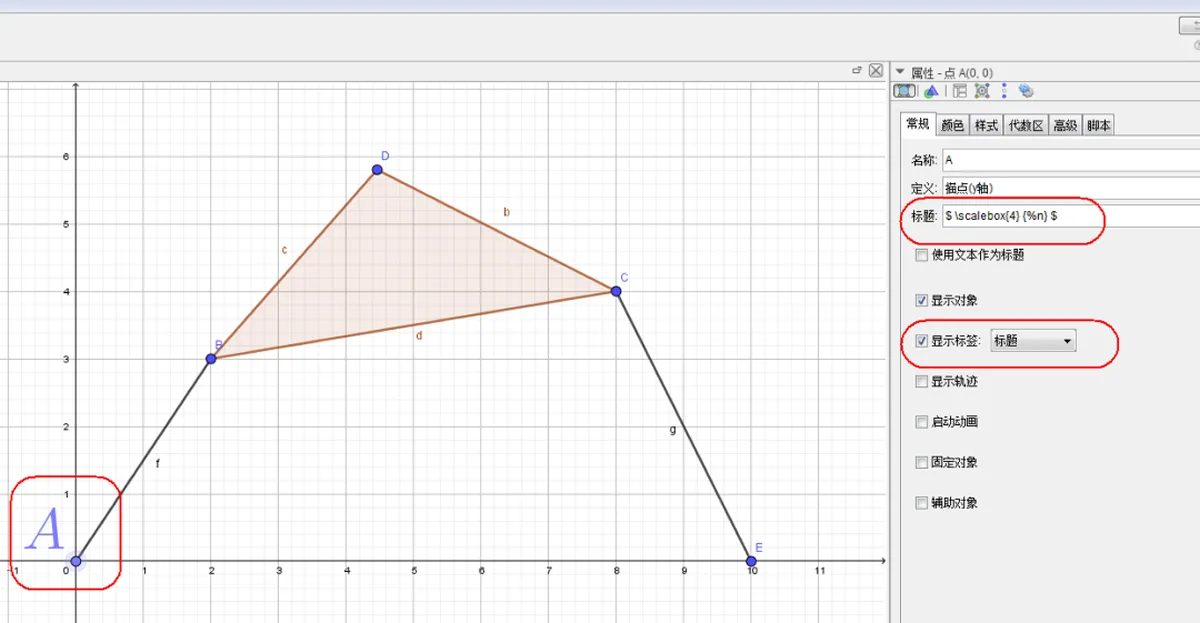Image resolution: width=1200 pixels, height=623 pixels.
Task: Click the 标题 caption field with scalebox
Action: [1070, 215]
